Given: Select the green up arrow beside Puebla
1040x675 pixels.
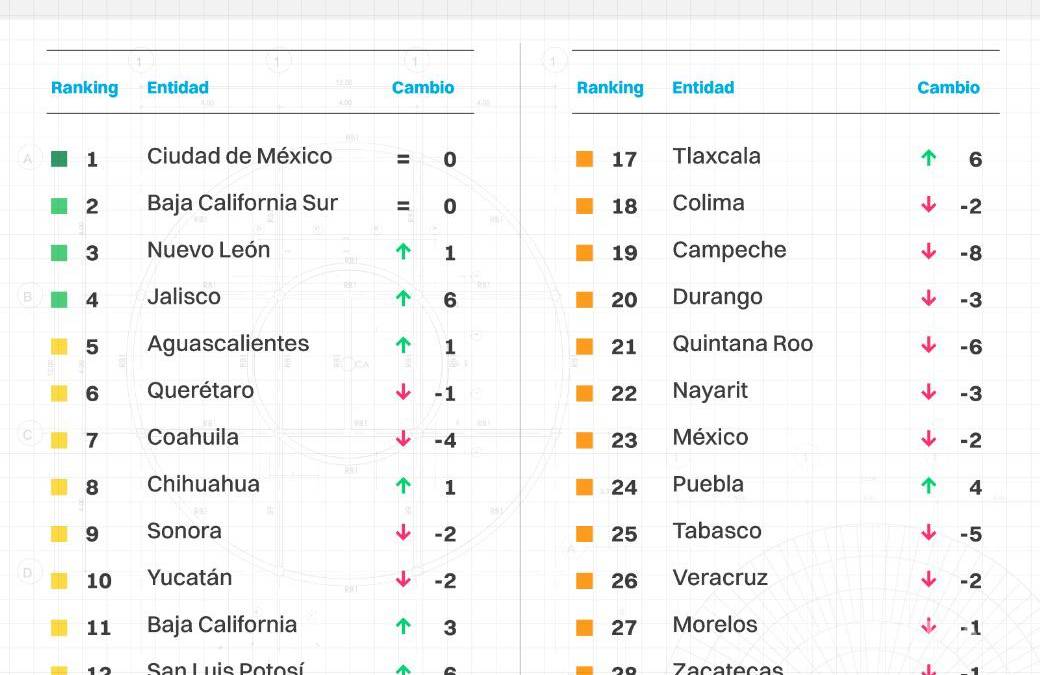Looking at the screenshot, I should pyautogui.click(x=929, y=486).
